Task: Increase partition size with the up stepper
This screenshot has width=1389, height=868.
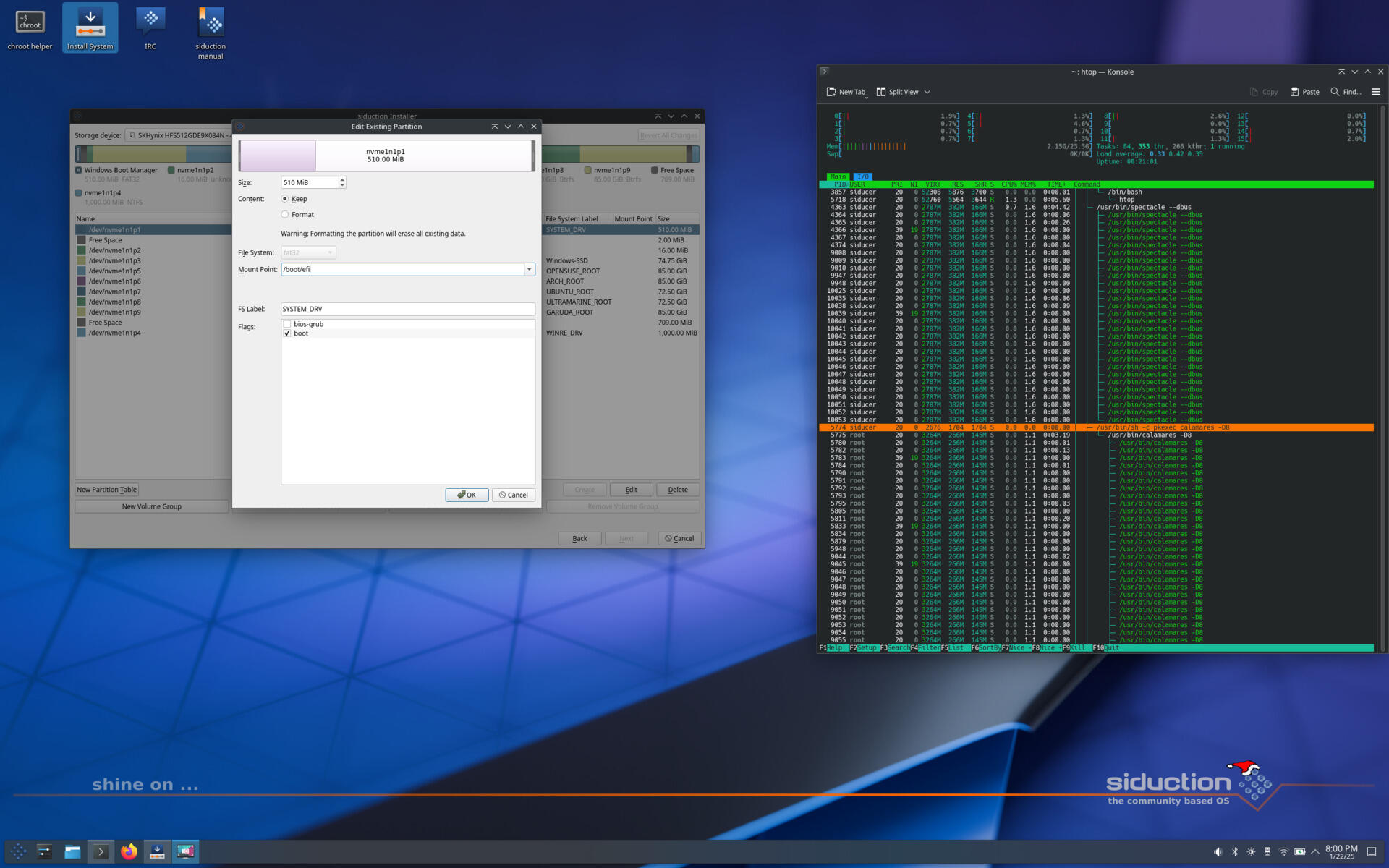Action: tap(342, 179)
